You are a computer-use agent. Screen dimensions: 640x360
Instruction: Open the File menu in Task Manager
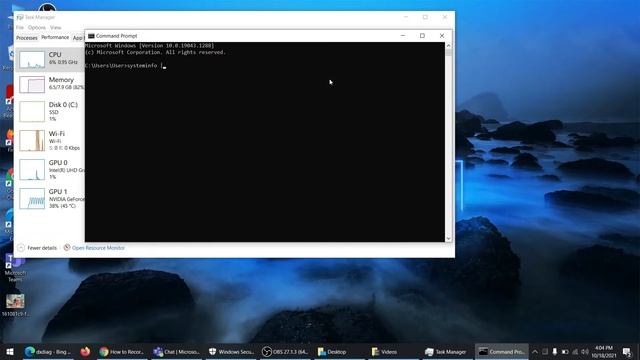(20, 27)
